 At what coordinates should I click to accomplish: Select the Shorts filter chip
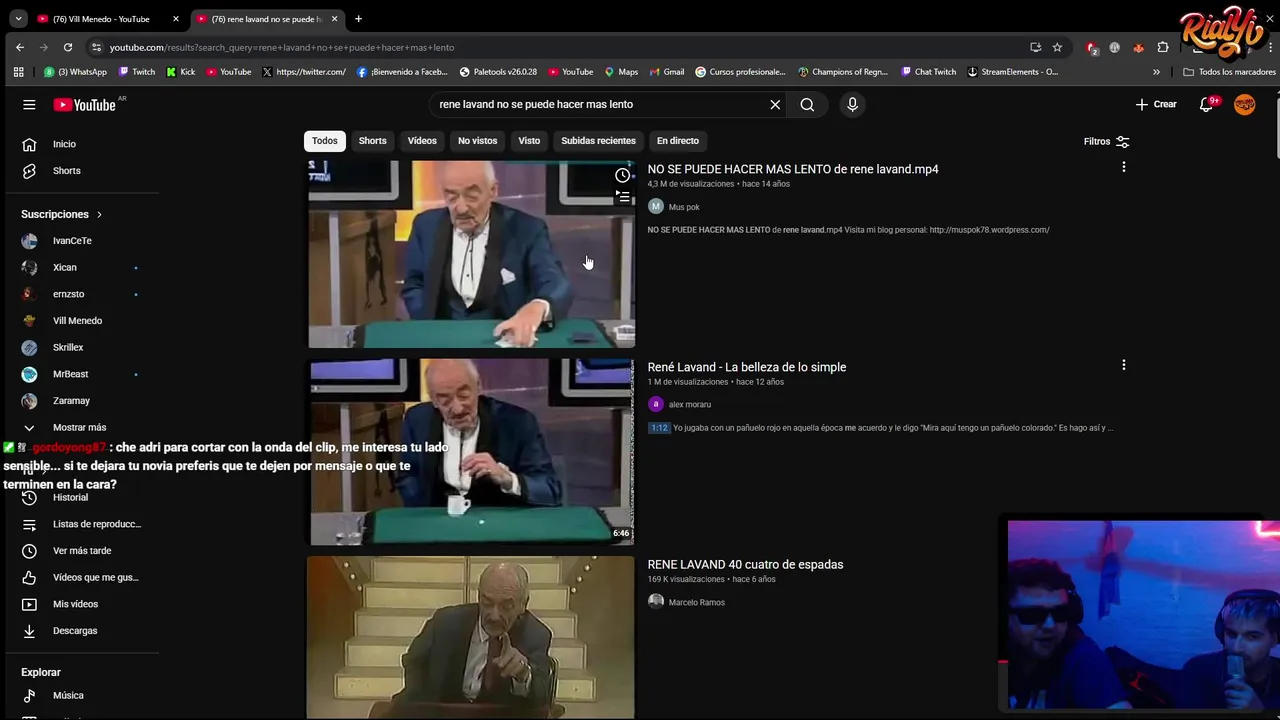(x=372, y=141)
